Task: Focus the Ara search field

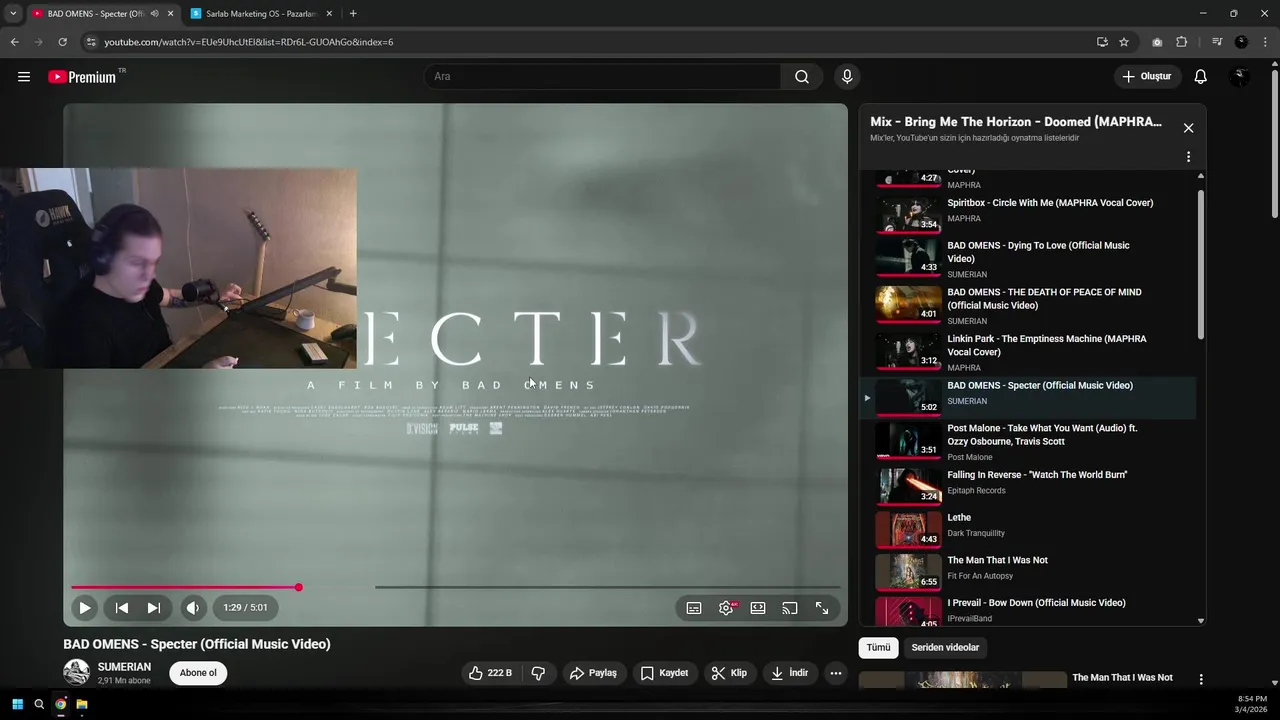Action: point(603,77)
